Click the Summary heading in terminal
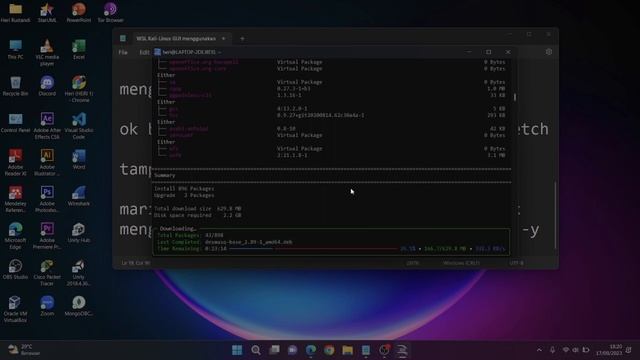The height and width of the screenshot is (360, 640). tap(164, 175)
